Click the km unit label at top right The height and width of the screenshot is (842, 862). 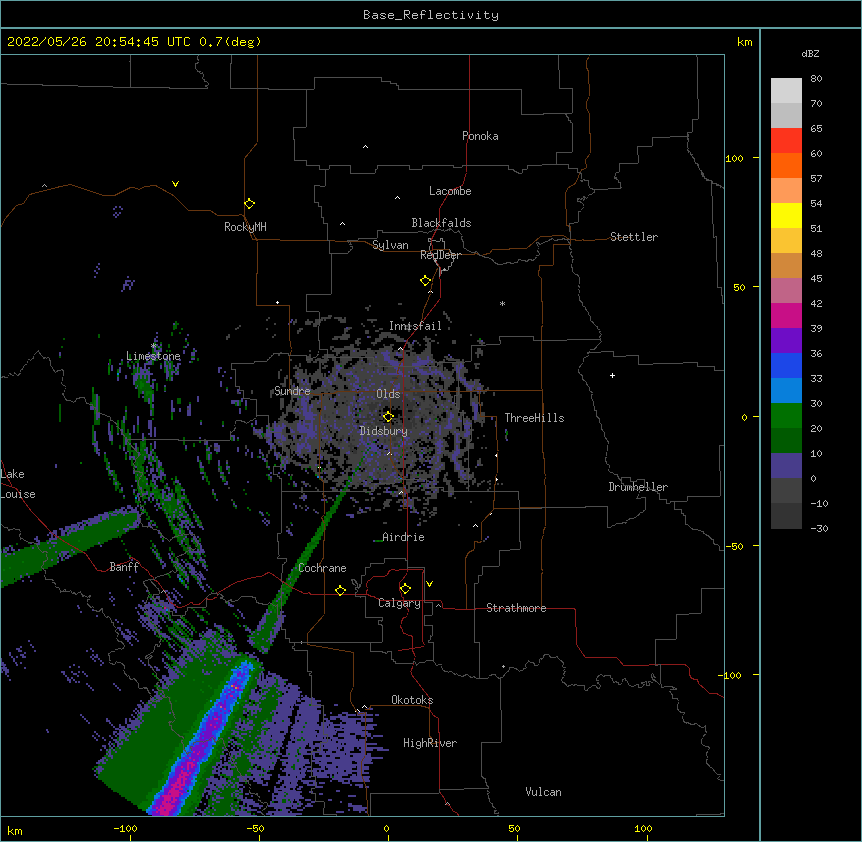pyautogui.click(x=744, y=42)
